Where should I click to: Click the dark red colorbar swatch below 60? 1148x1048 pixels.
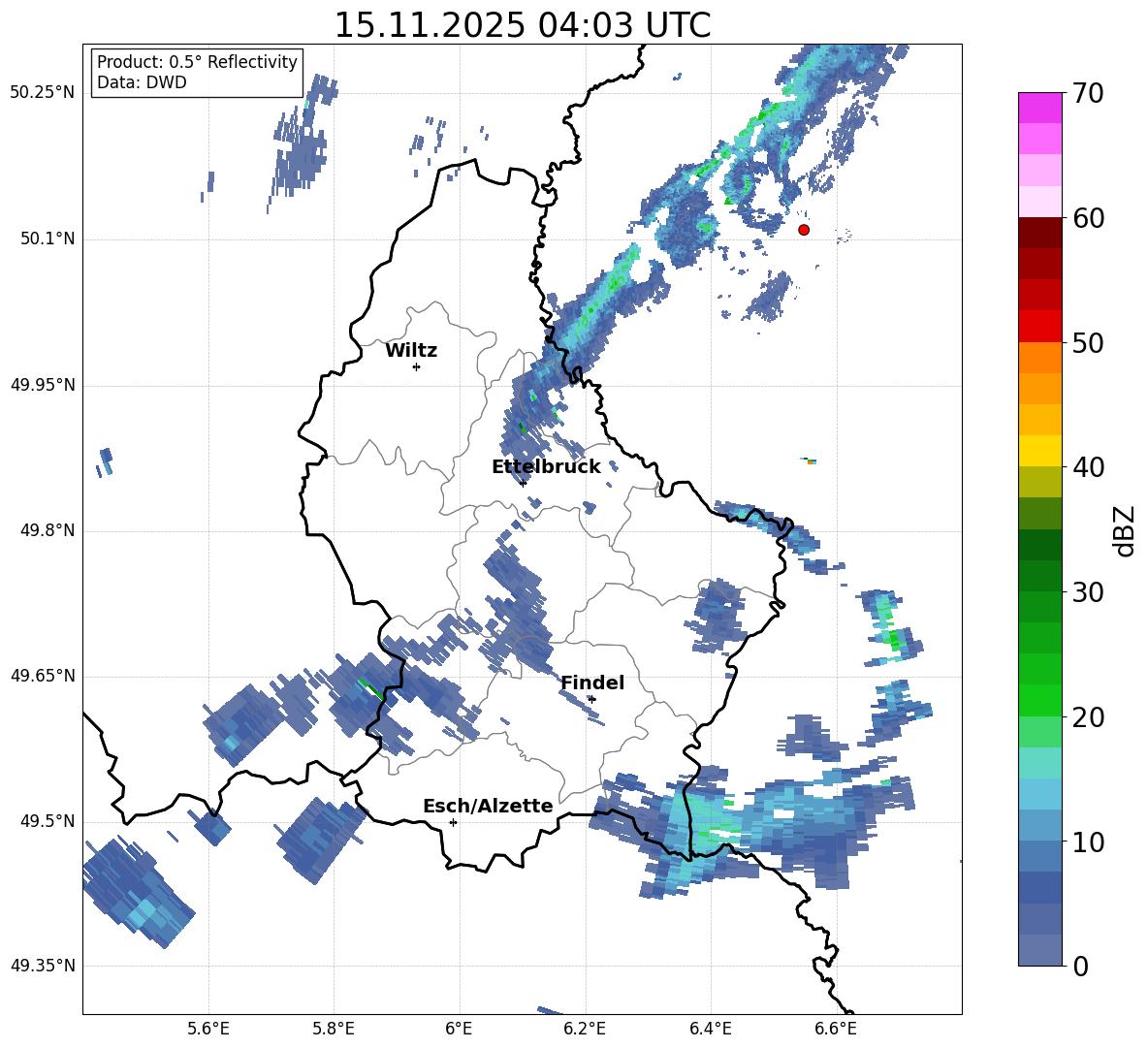tap(1039, 233)
